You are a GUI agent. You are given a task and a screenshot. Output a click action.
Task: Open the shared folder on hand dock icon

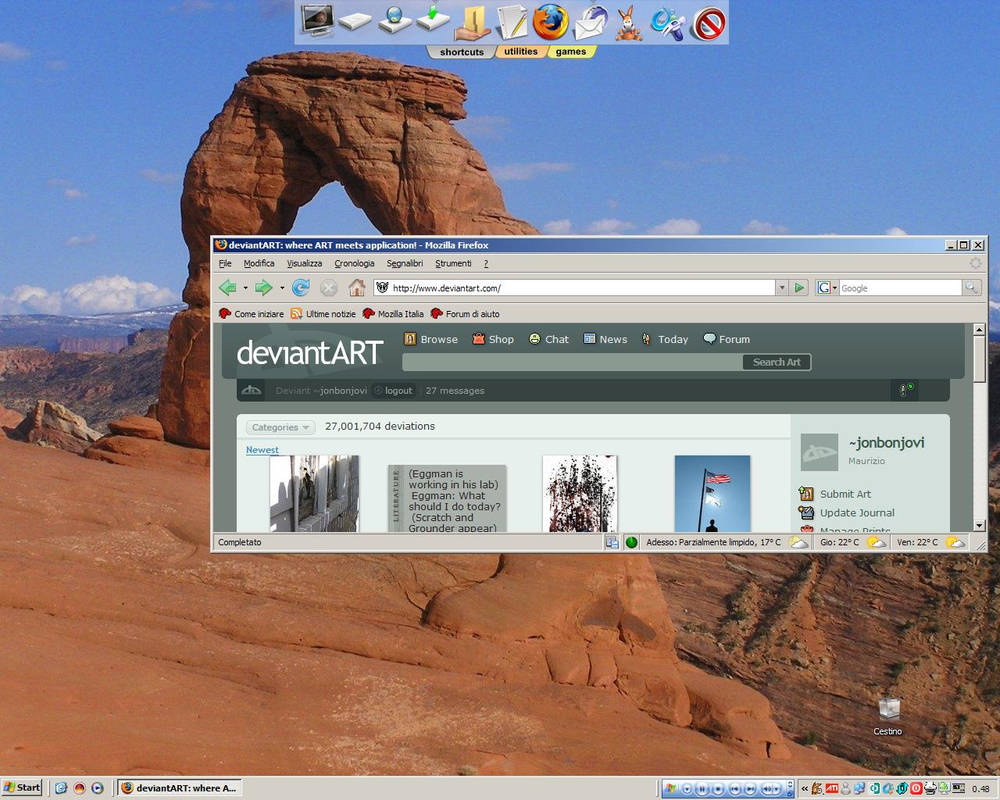473,22
